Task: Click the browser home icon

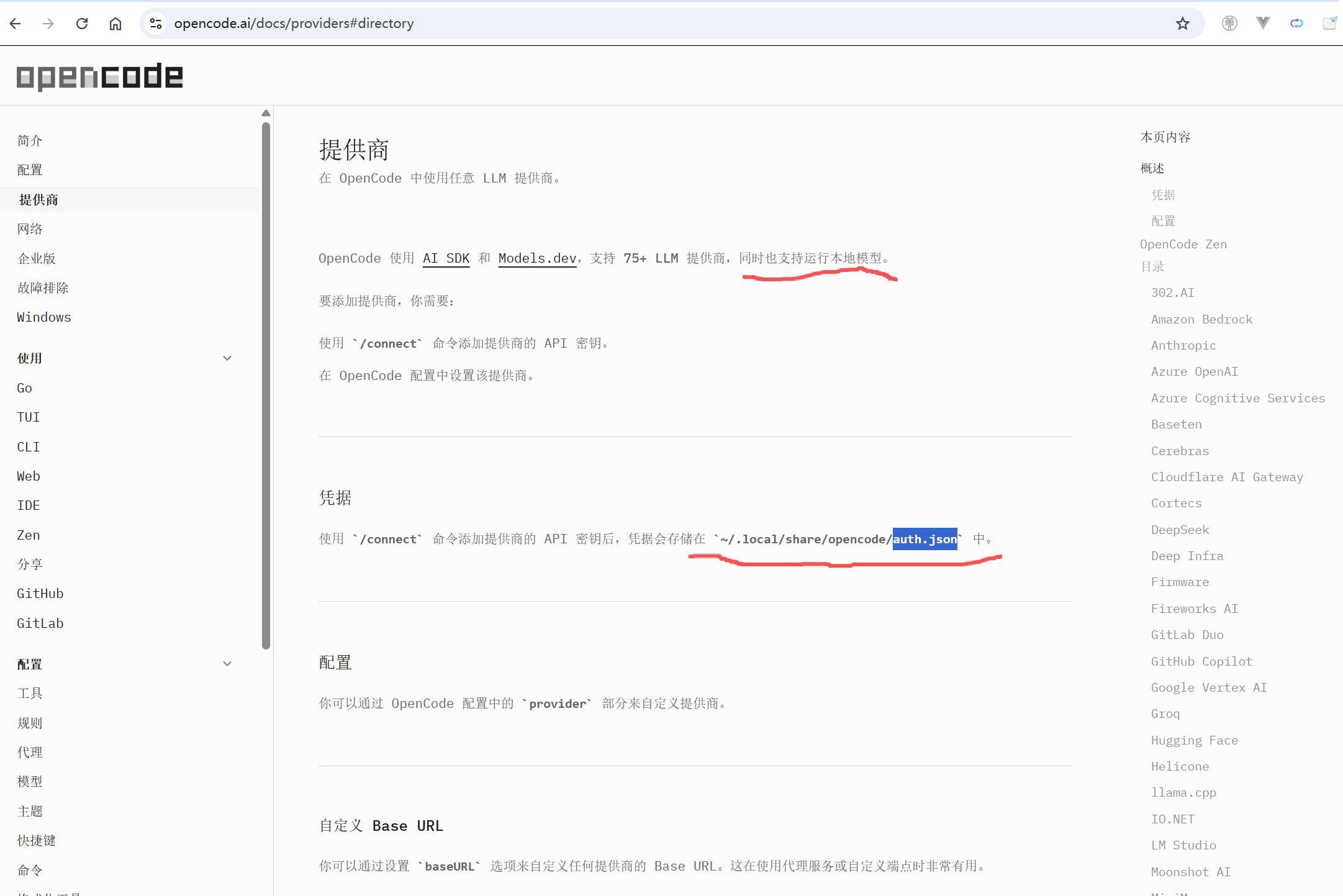Action: tap(115, 23)
